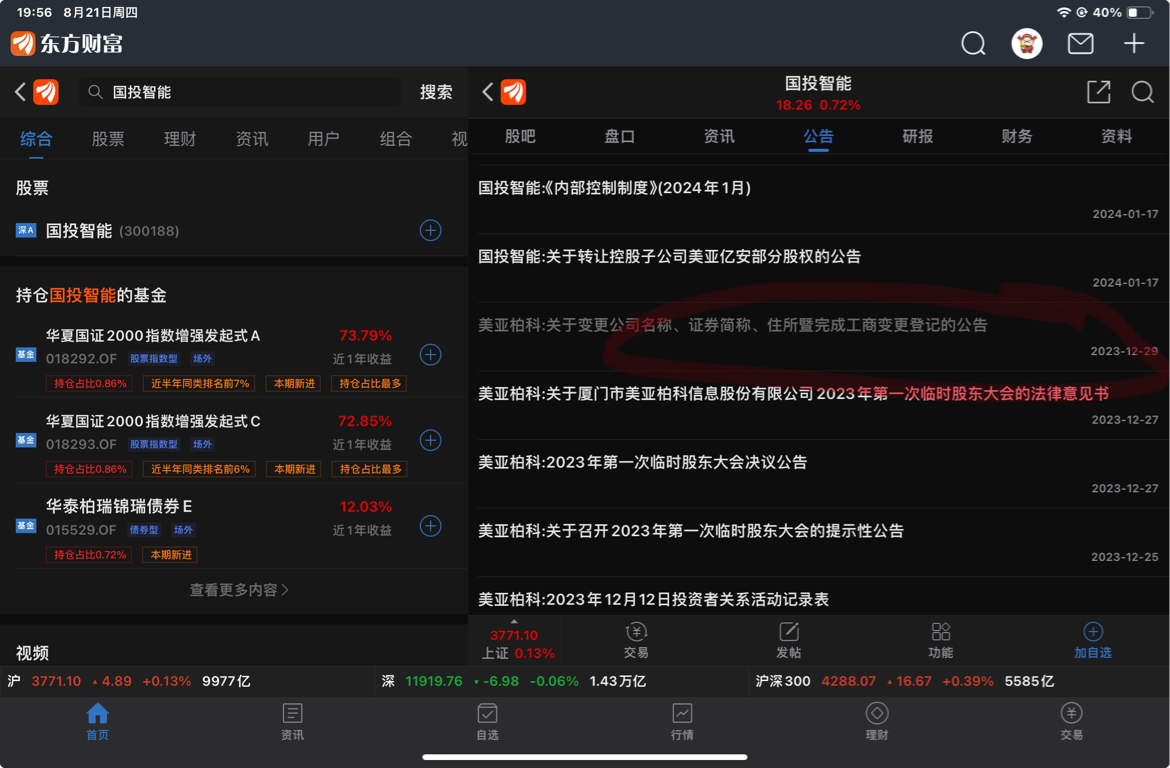The height and width of the screenshot is (768, 1170).
Task: Tap 近半年同类排名前6% tag
Action: coord(199,469)
